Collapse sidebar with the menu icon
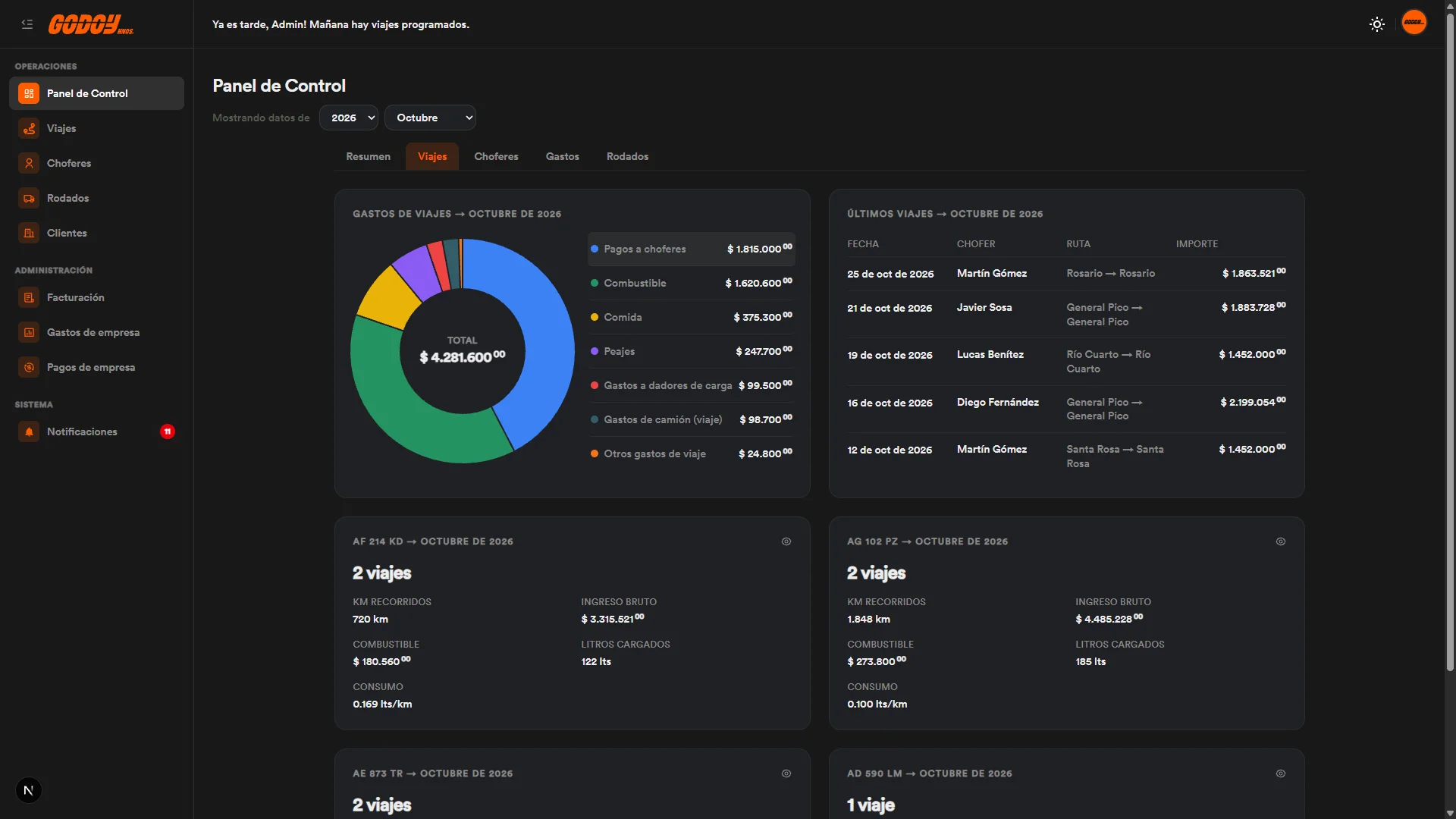1456x819 pixels. [x=27, y=24]
